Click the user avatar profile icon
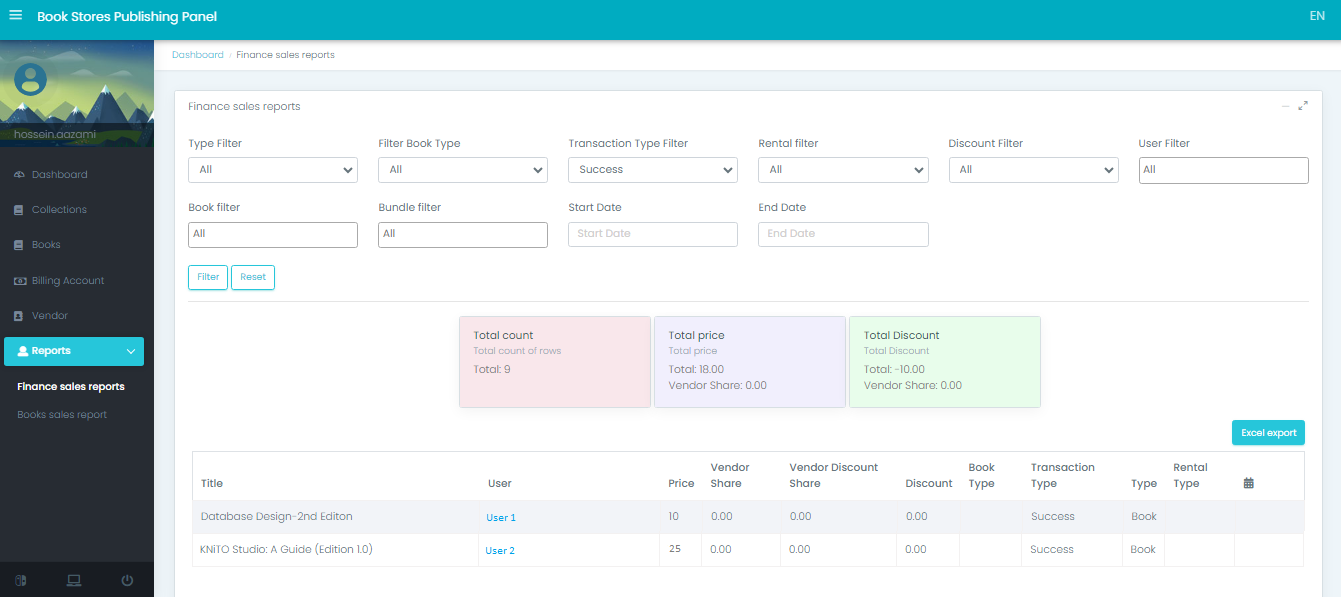Image resolution: width=1341 pixels, height=597 pixels. coord(31,80)
